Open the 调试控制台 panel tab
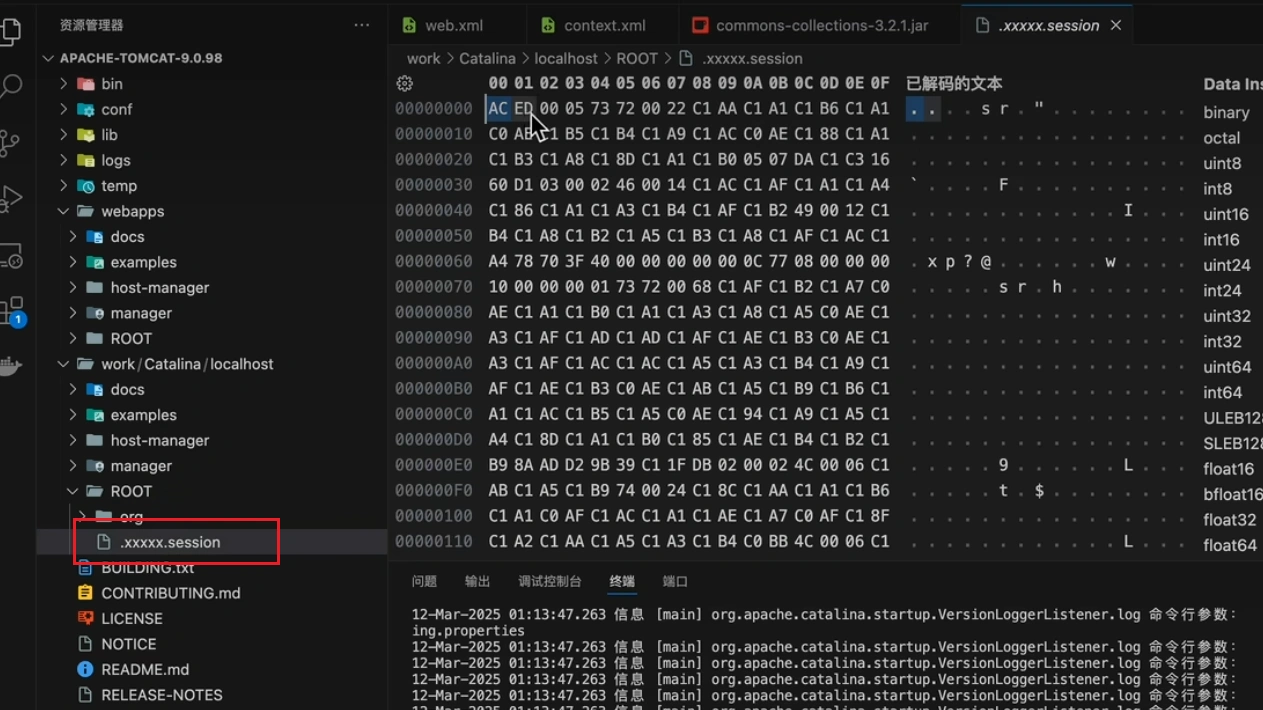The height and width of the screenshot is (710, 1263). click(x=549, y=581)
